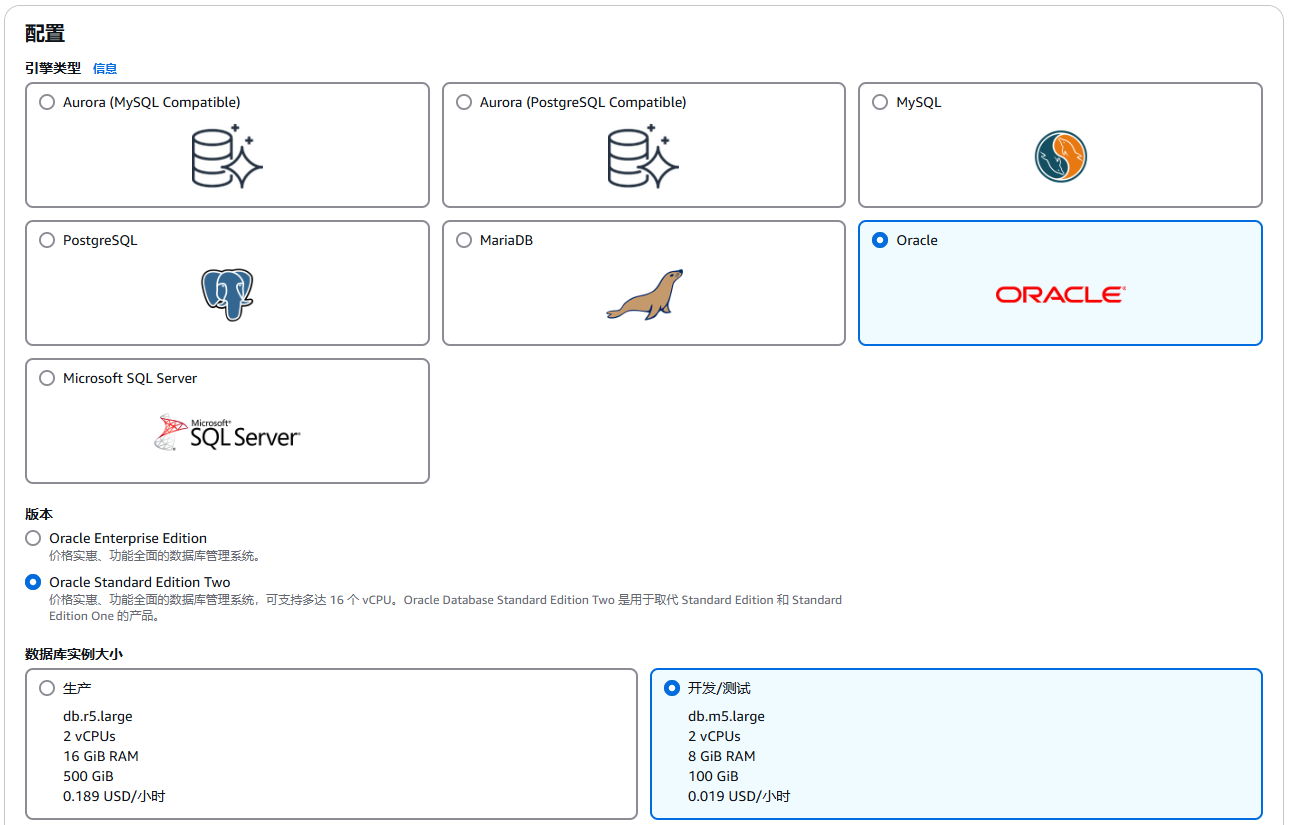This screenshot has height=825, width=1292.
Task: Choose the MySQL engine radio button
Action: tap(880, 102)
